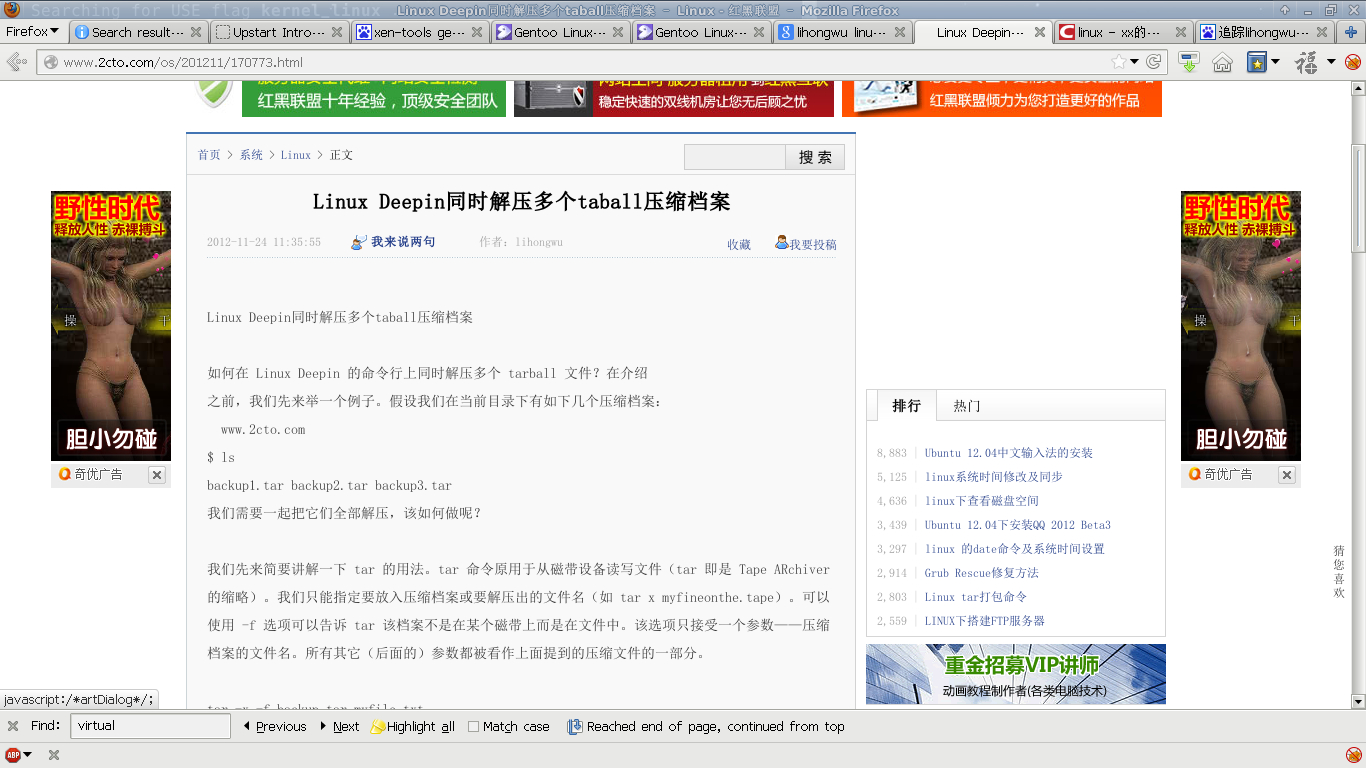Viewport: 1366px width, 768px height.
Task: Open the URL history dropdown arrow
Action: click(1136, 62)
